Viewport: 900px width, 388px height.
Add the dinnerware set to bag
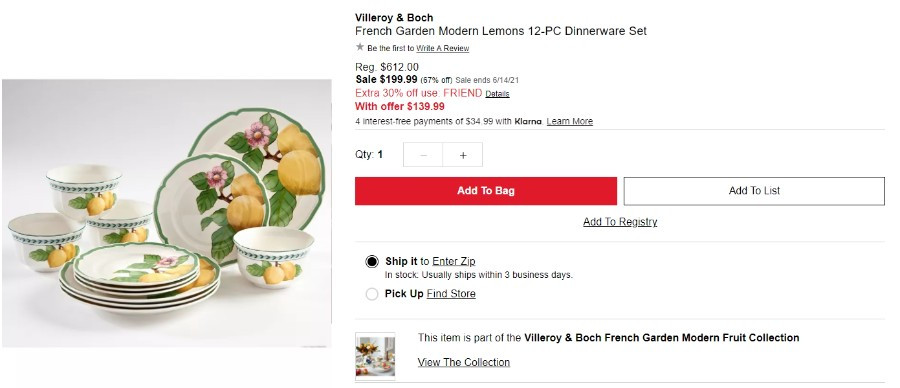(x=486, y=191)
